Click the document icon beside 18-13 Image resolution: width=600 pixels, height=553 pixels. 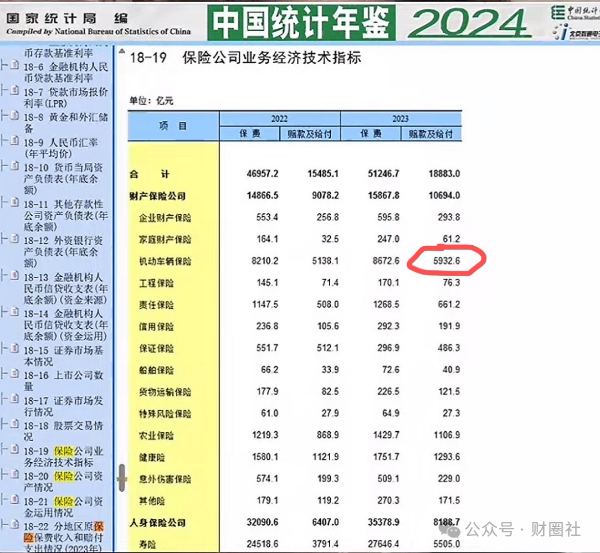[x=15, y=275]
